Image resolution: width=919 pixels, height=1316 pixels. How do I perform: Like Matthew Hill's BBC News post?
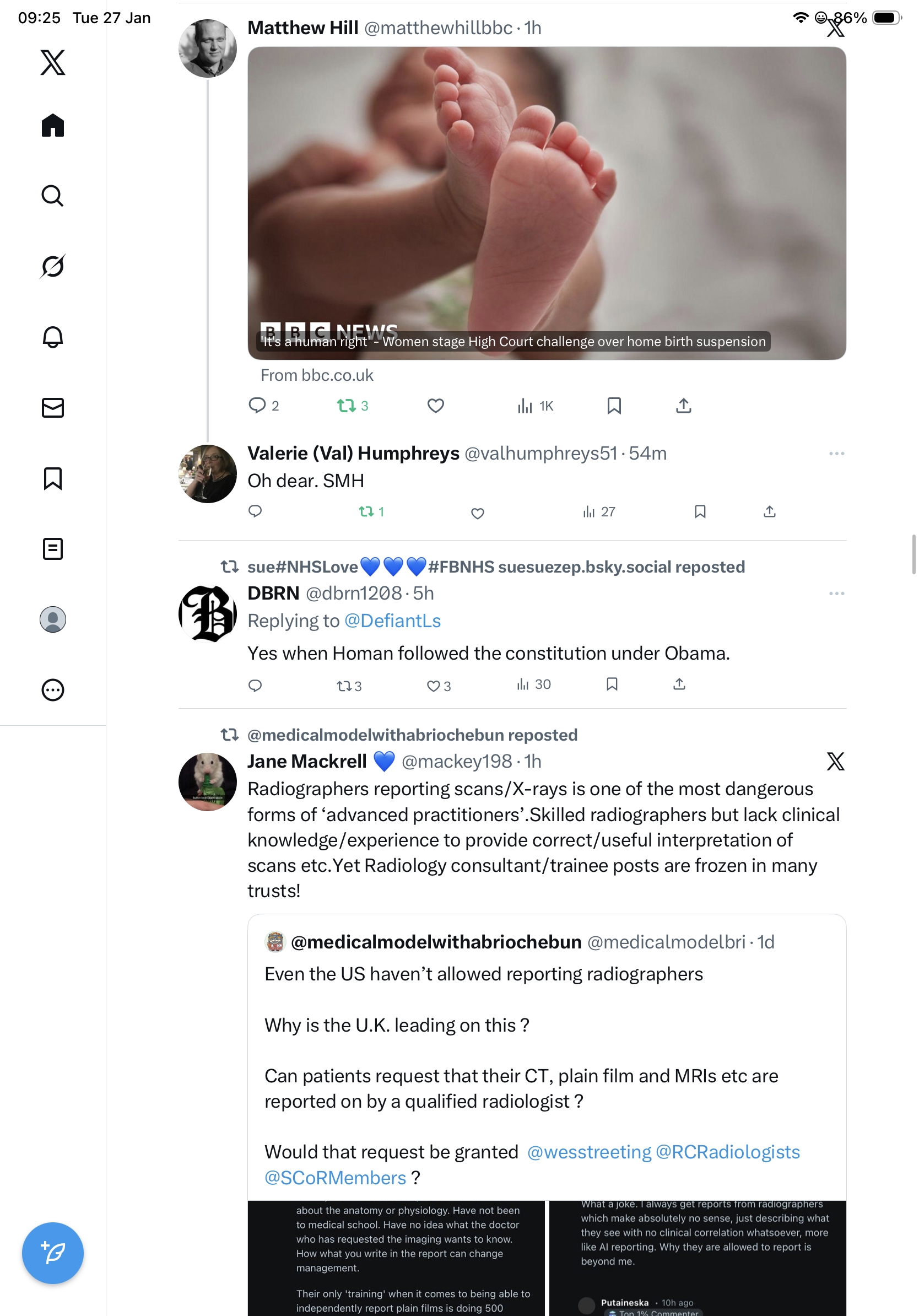[x=435, y=406]
